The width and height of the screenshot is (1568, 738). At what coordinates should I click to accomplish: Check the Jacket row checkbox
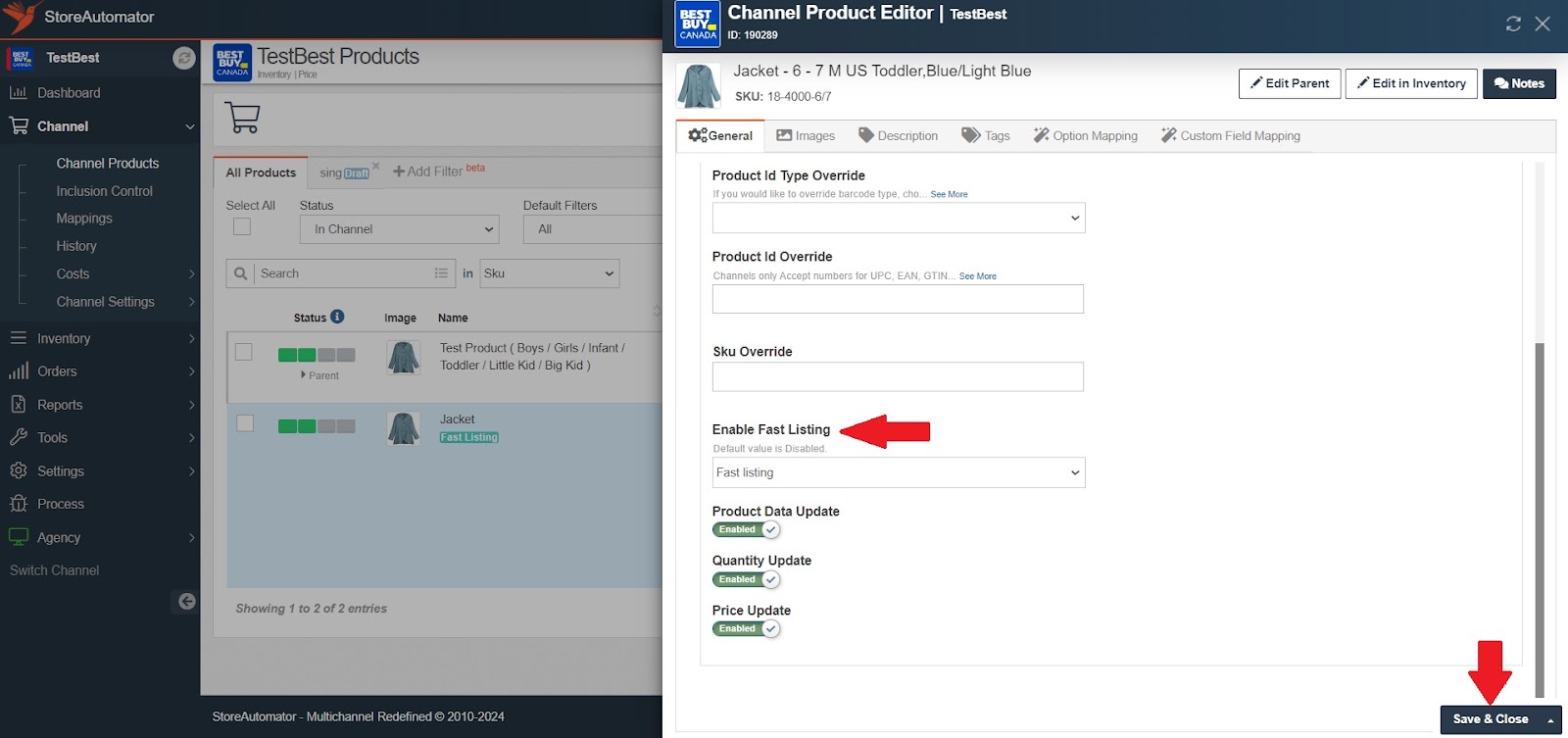coord(245,422)
